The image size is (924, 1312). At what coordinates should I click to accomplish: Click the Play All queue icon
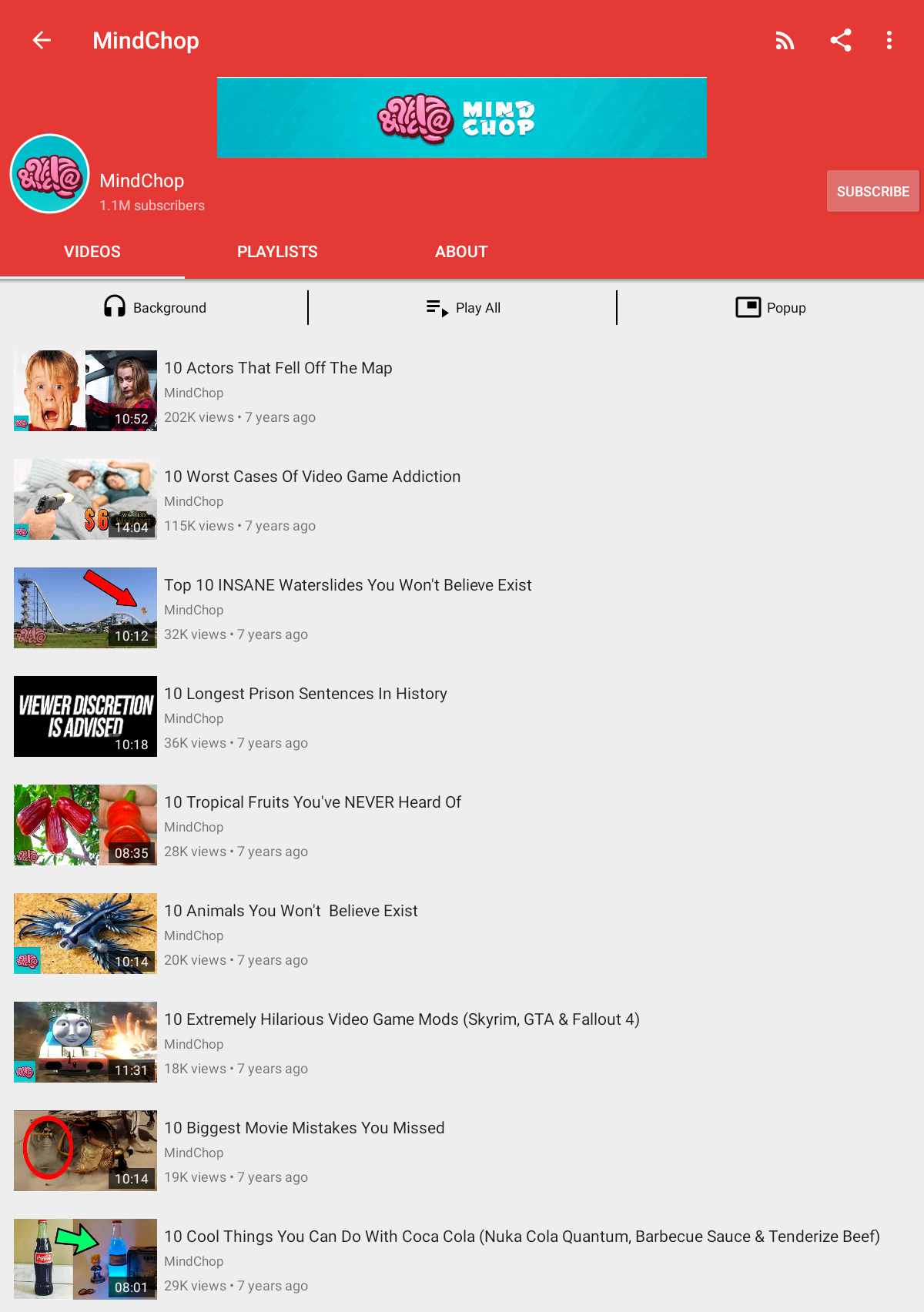437,308
